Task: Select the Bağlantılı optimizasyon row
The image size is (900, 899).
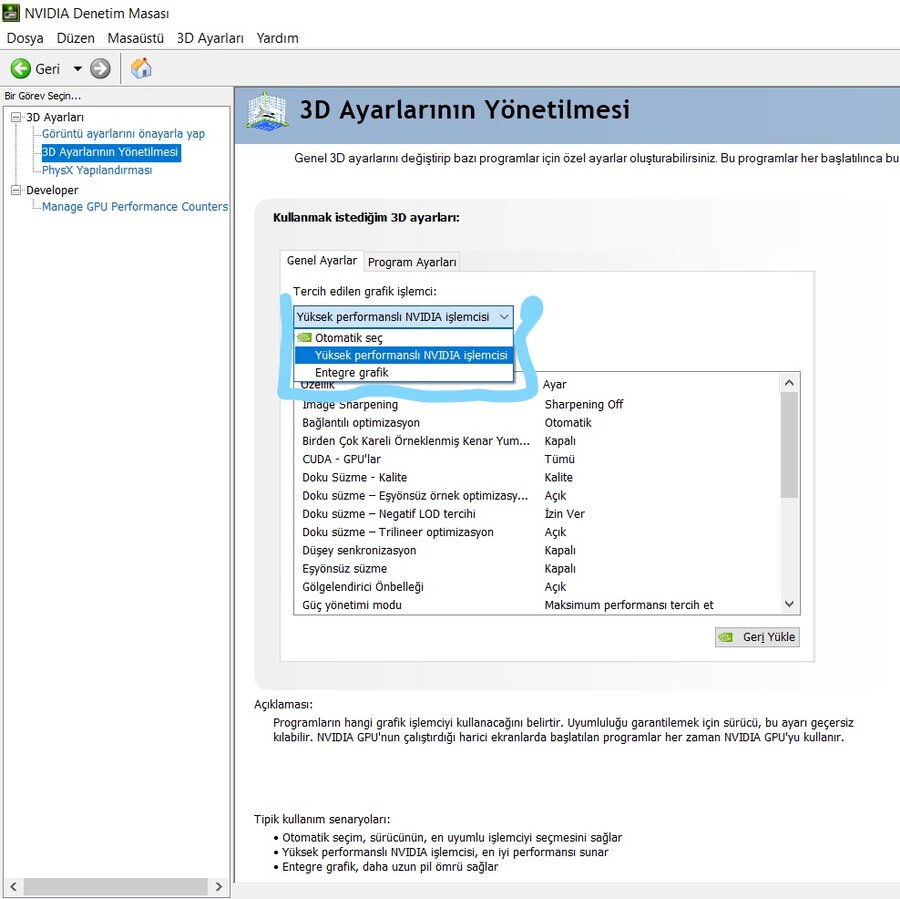Action: pos(537,423)
